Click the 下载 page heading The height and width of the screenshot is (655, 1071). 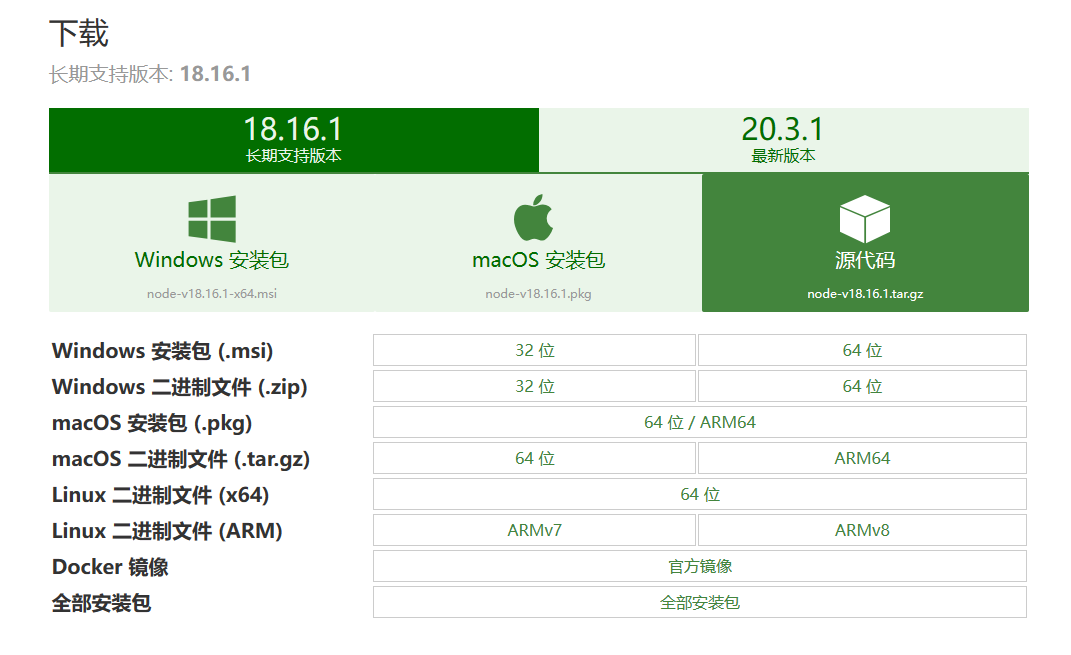(x=79, y=33)
